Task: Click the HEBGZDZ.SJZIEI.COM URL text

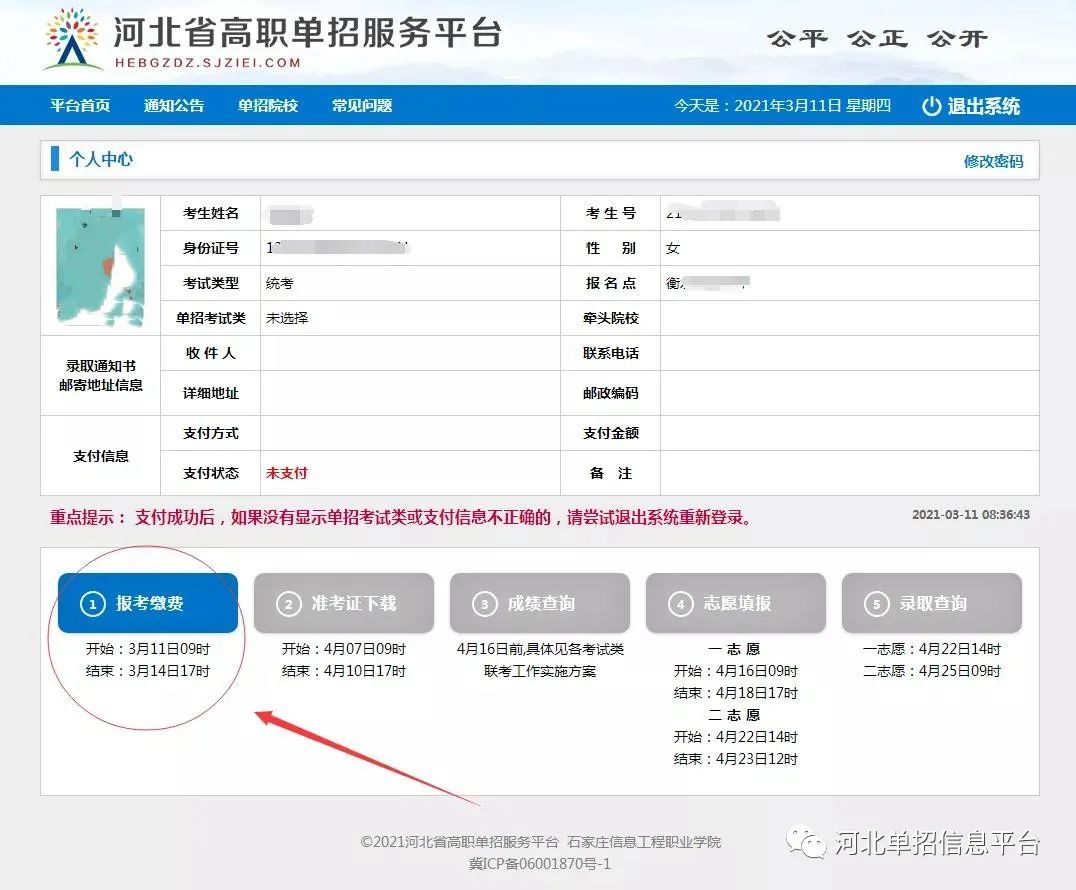Action: coord(208,62)
